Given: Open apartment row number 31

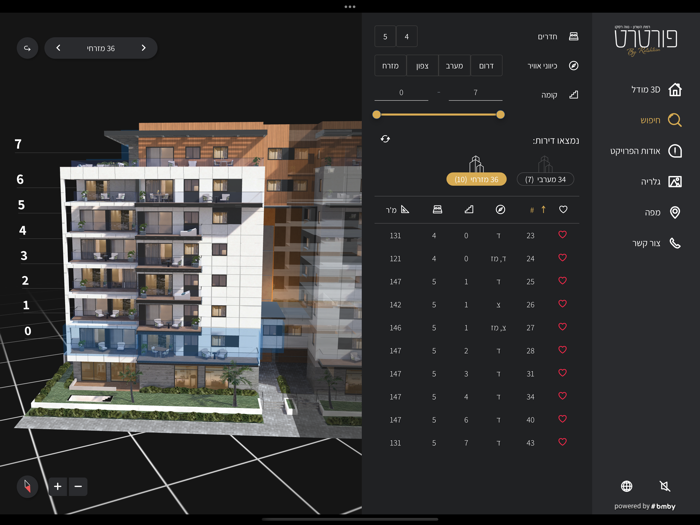Looking at the screenshot, I should 477,374.
